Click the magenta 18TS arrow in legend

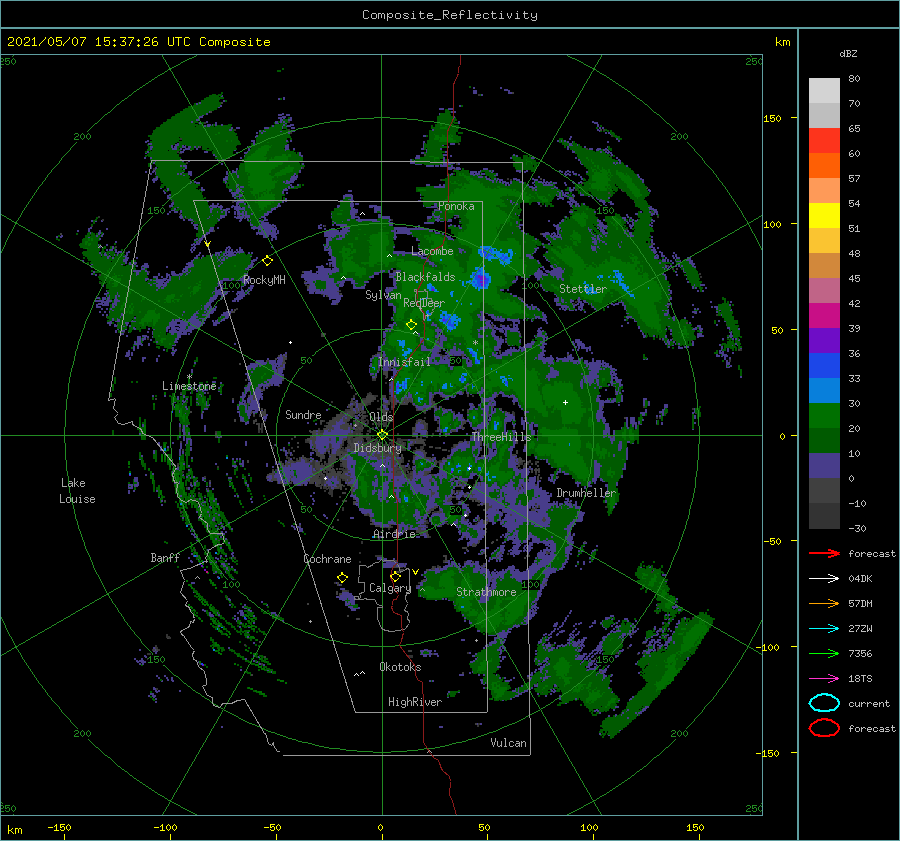click(824, 679)
